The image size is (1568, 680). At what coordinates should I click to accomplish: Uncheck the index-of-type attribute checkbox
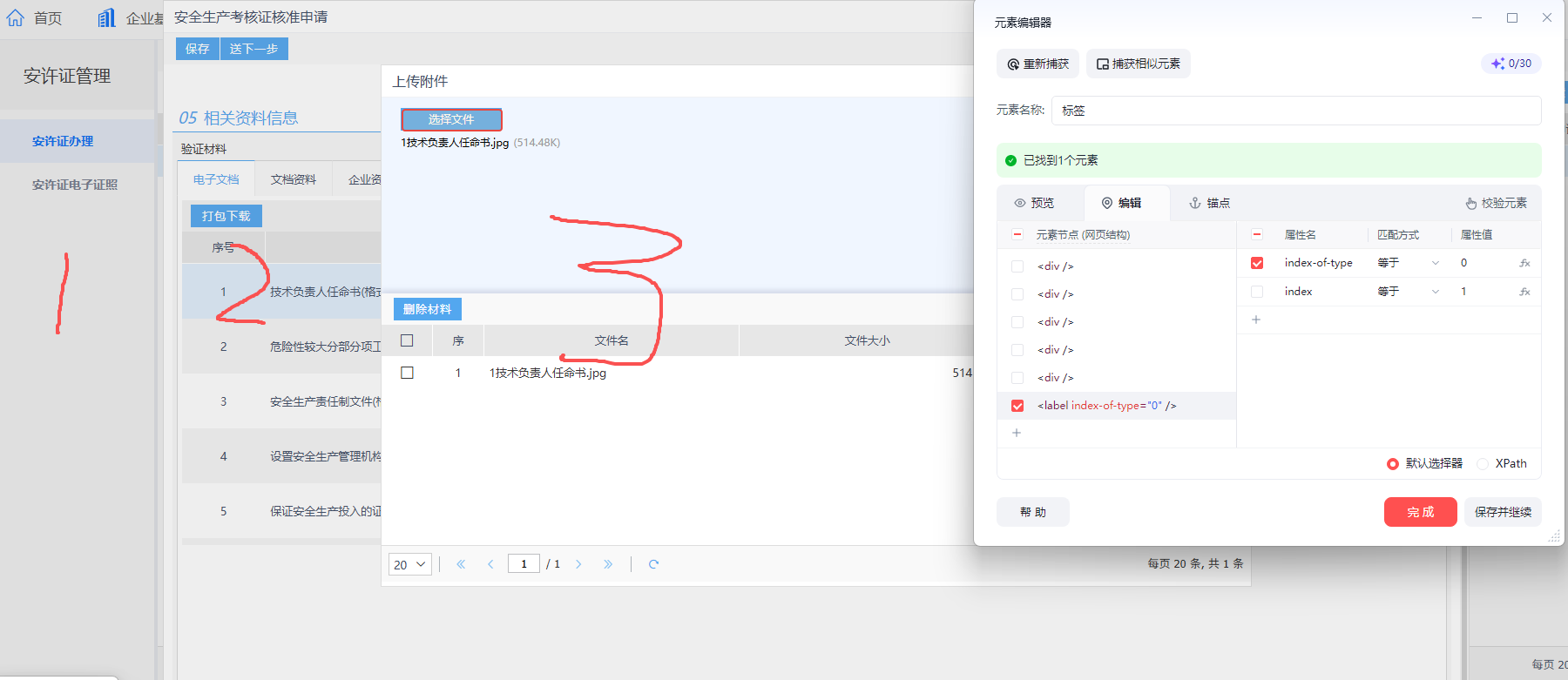click(x=1257, y=263)
